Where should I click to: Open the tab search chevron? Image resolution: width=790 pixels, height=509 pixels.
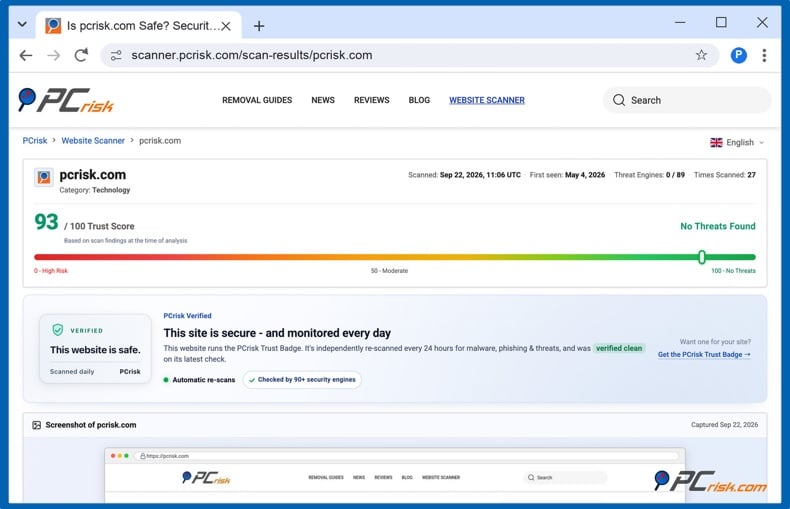coord(22,24)
